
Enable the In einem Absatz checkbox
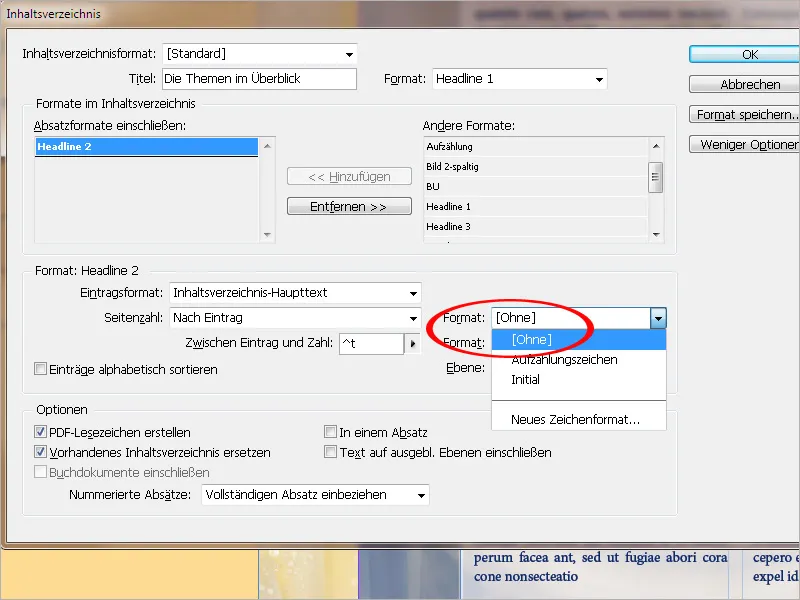pyautogui.click(x=331, y=432)
